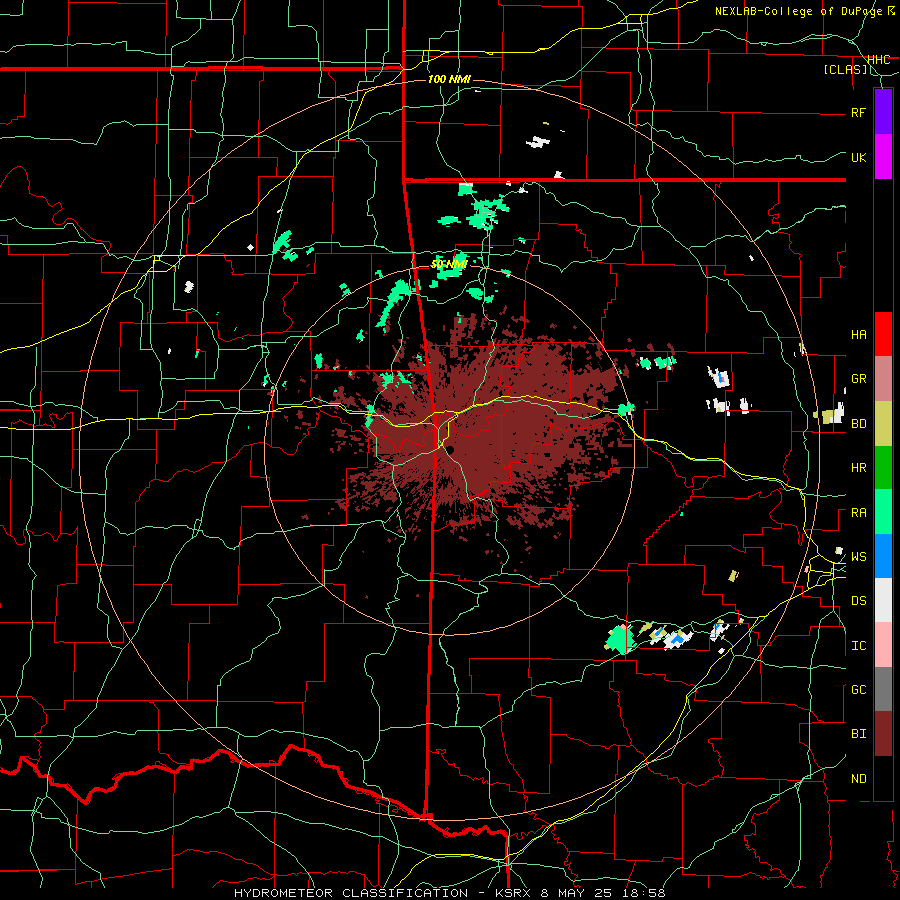The width and height of the screenshot is (900, 900).
Task: Select the RA light green swatch
Action: click(883, 512)
